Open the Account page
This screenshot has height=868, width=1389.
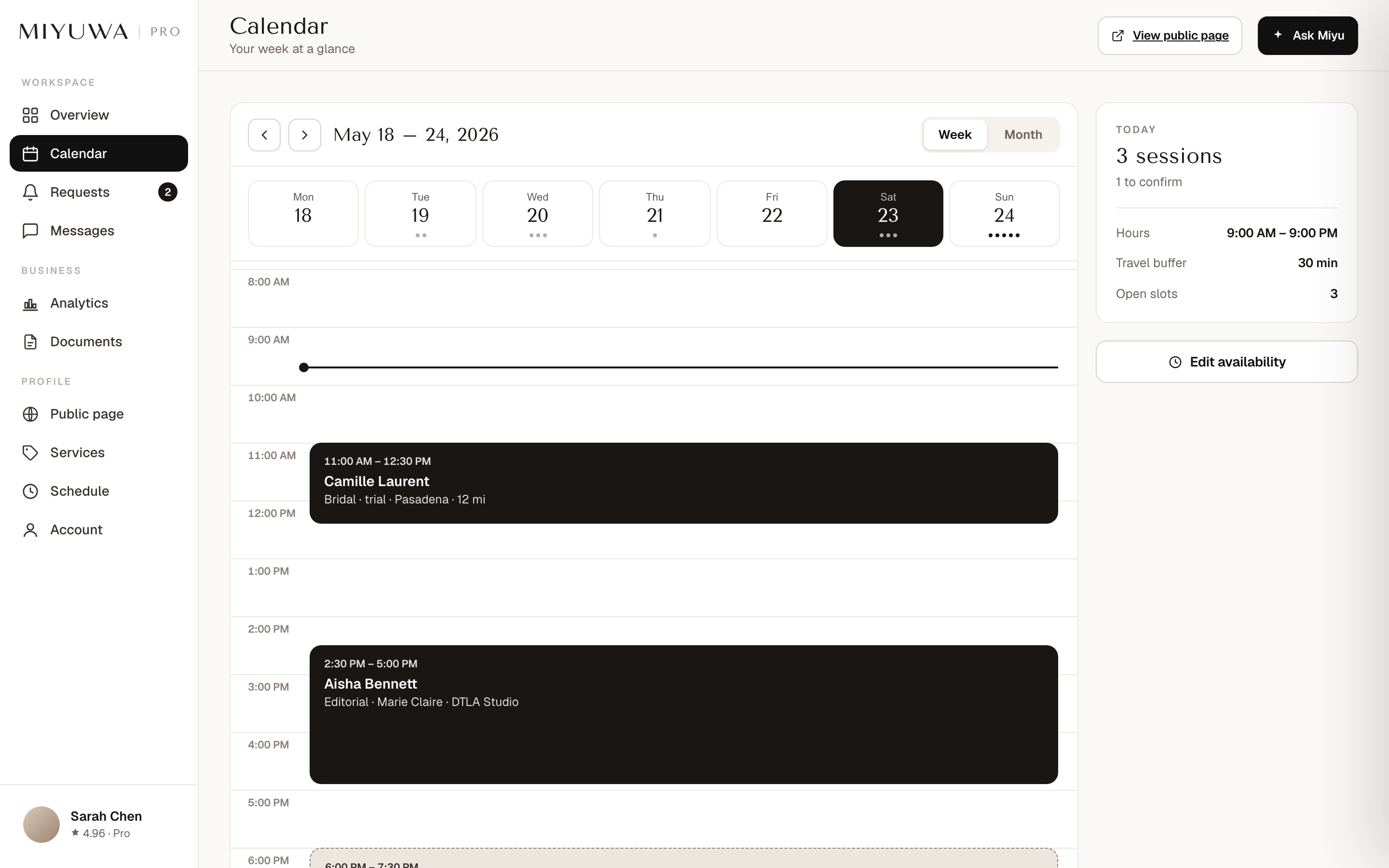click(x=99, y=529)
